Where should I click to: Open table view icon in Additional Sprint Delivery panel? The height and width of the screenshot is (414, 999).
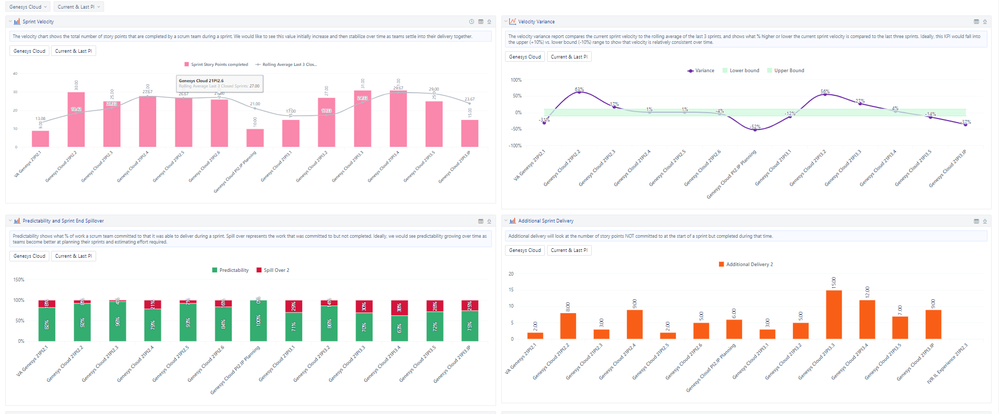976,220
